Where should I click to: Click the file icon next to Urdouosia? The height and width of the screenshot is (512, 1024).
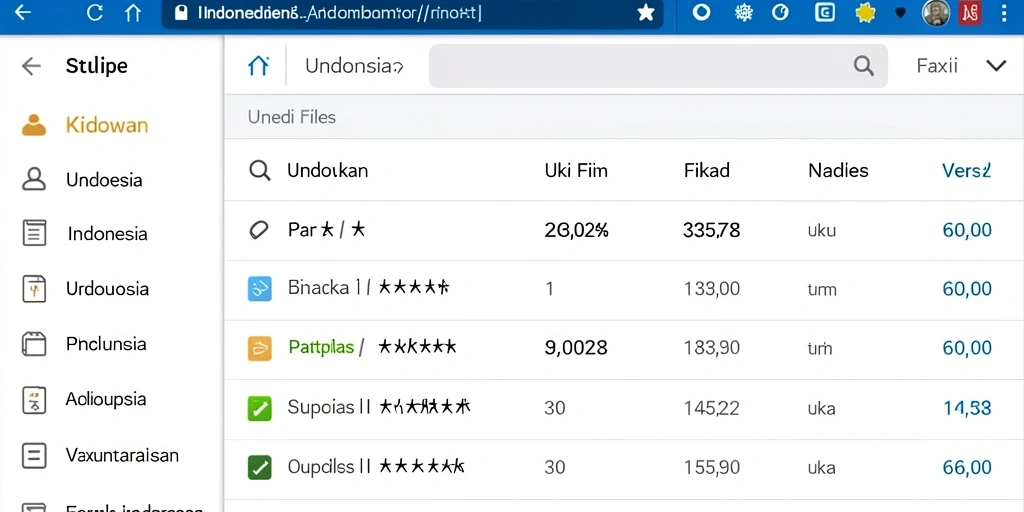click(x=34, y=288)
